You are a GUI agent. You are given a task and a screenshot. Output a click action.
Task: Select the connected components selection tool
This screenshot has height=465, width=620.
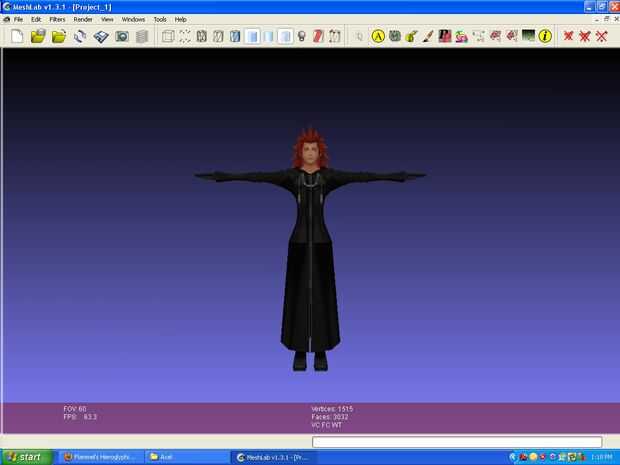(x=512, y=36)
